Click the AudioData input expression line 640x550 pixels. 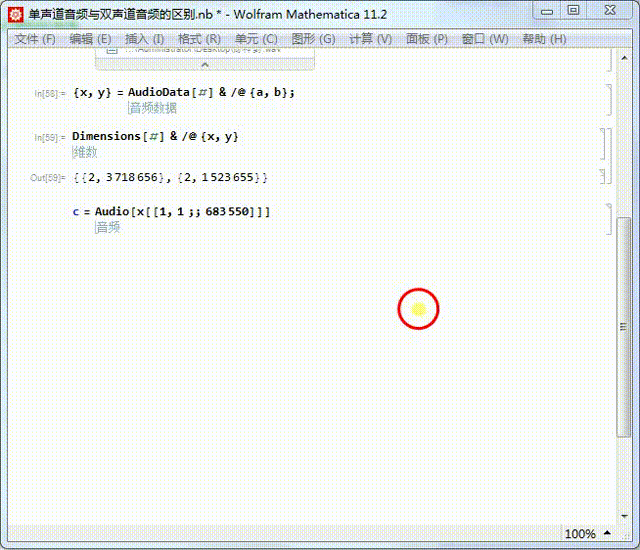pyautogui.click(x=184, y=92)
